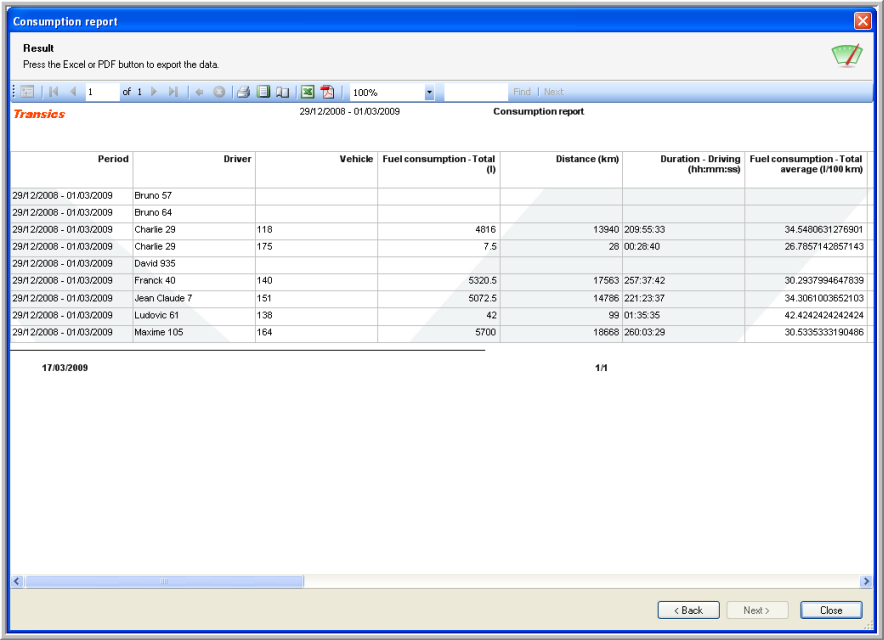Close the Consumption report window
884x640 pixels.
[862, 21]
